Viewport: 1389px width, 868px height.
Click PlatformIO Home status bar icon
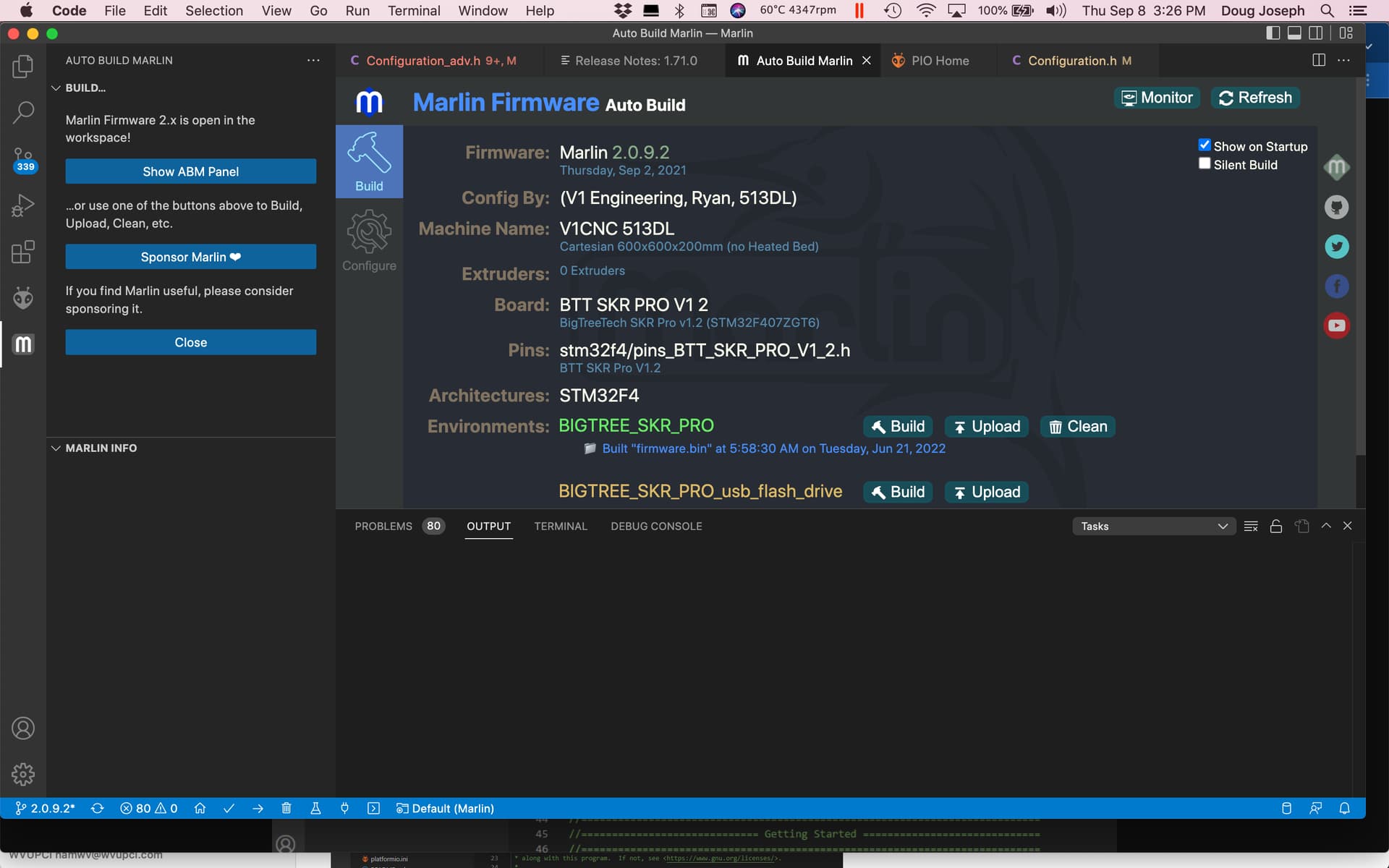pos(200,808)
